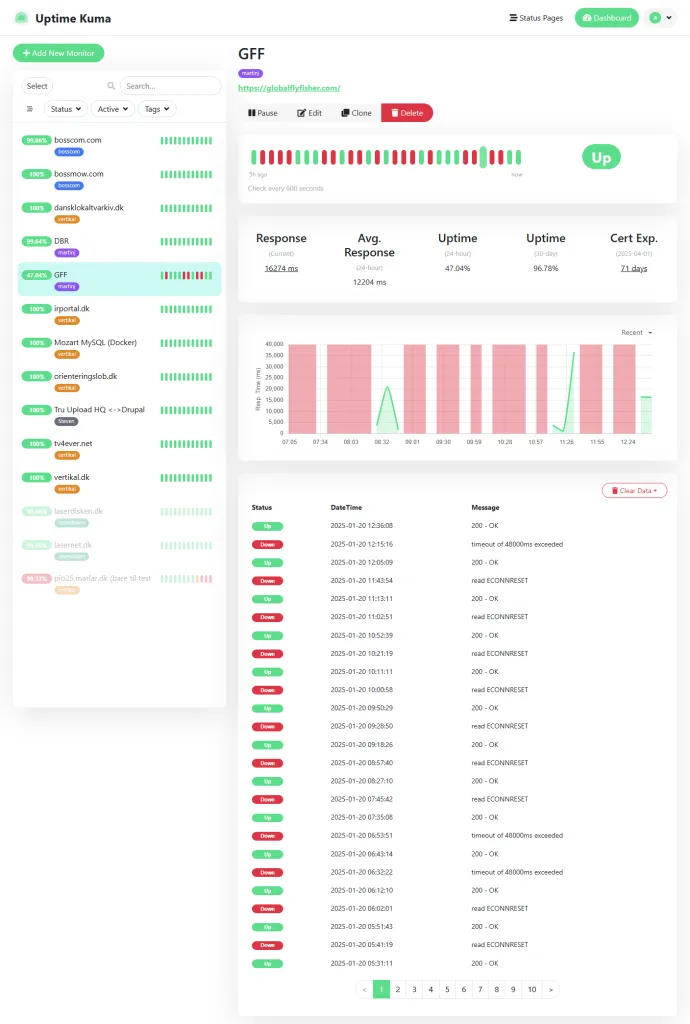Image resolution: width=690 pixels, height=1024 pixels.
Task: Toggle the Select mode button
Action: pos(37,87)
